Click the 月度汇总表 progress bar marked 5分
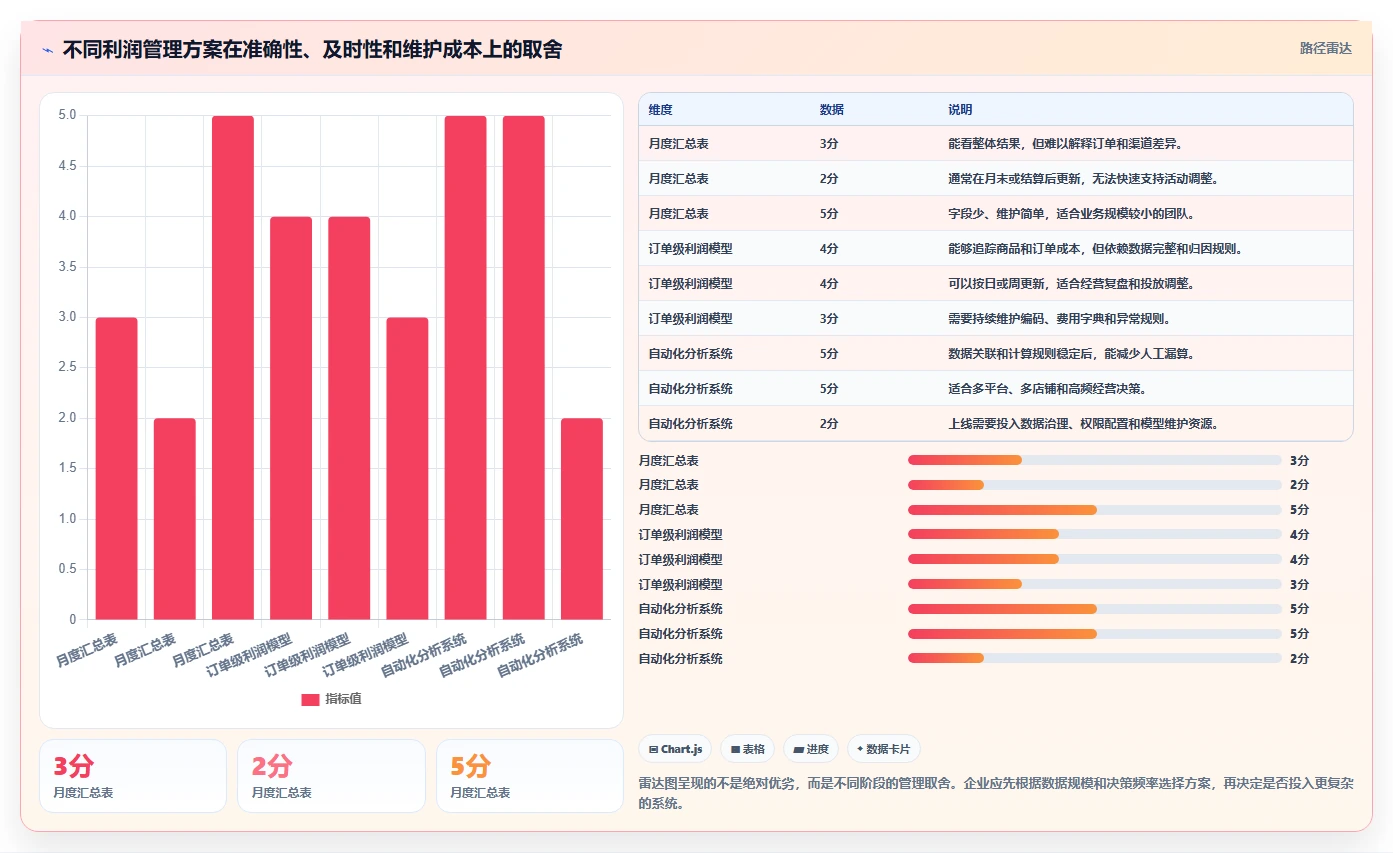Image resolution: width=1393 pixels, height=853 pixels. tap(1094, 510)
